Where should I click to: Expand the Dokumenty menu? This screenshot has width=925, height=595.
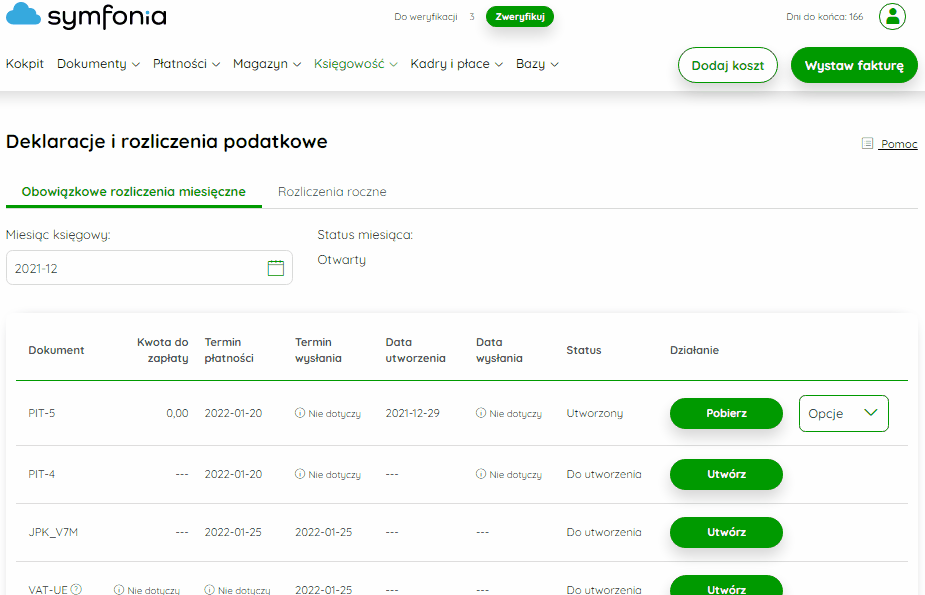(99, 64)
